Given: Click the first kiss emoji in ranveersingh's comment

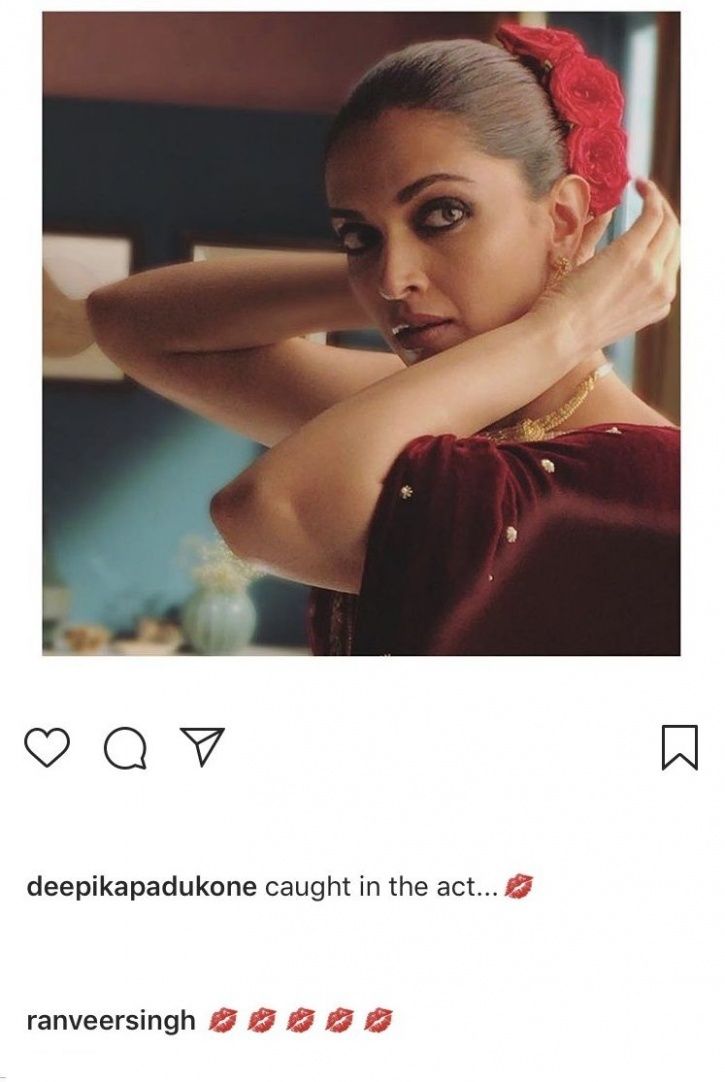Looking at the screenshot, I should 222,1020.
